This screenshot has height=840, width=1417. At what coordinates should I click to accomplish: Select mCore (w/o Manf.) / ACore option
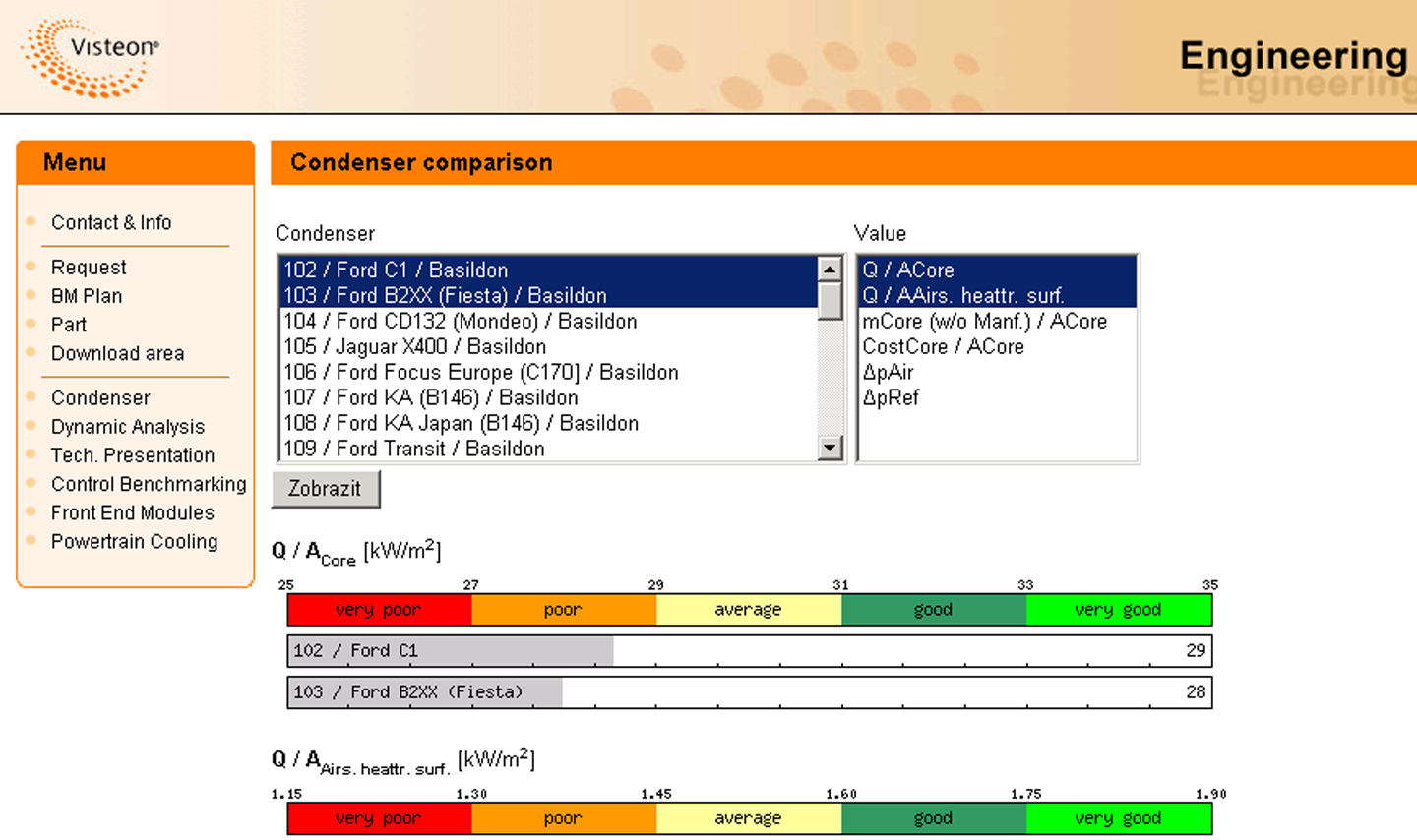(x=998, y=321)
